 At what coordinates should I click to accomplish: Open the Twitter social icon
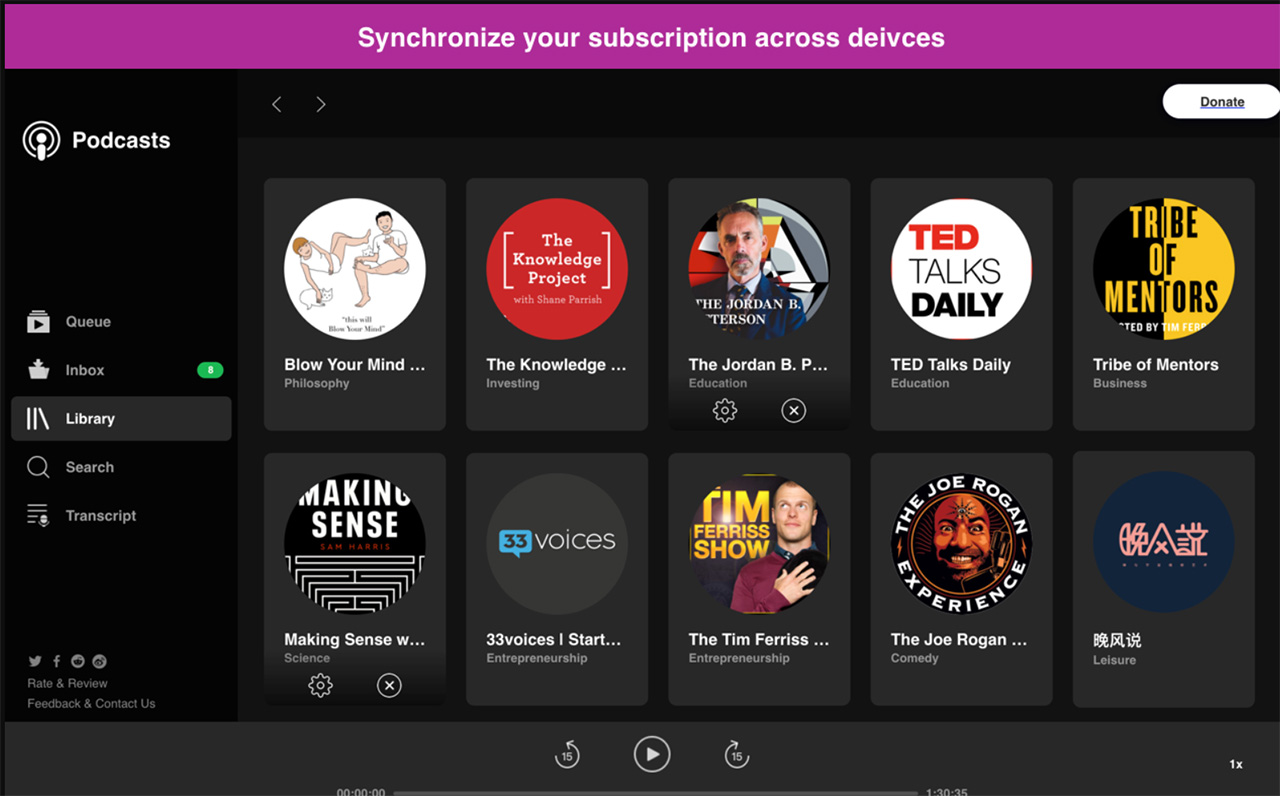(35, 661)
